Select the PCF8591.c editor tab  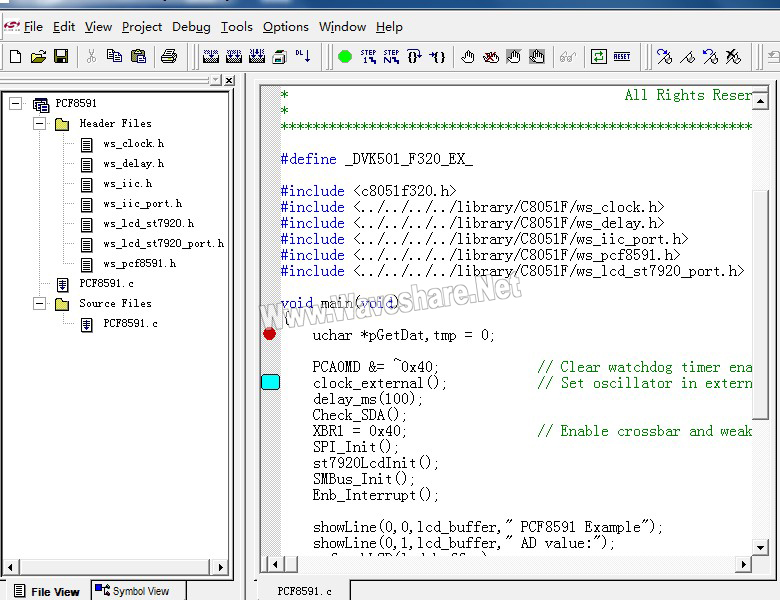pos(304,591)
